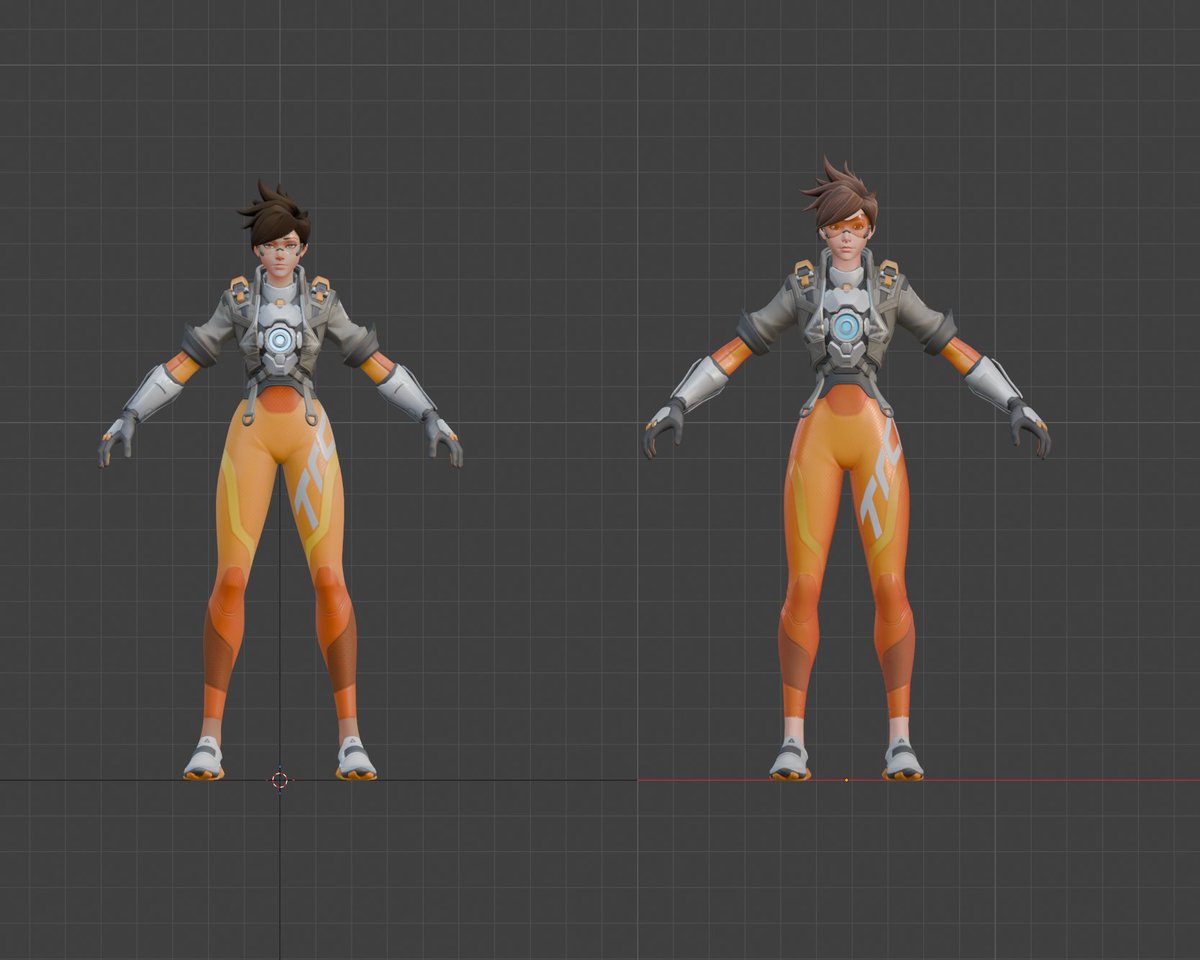Click the 3D cursor between left model's feet
This screenshot has height=960, width=1200.
coord(280,780)
